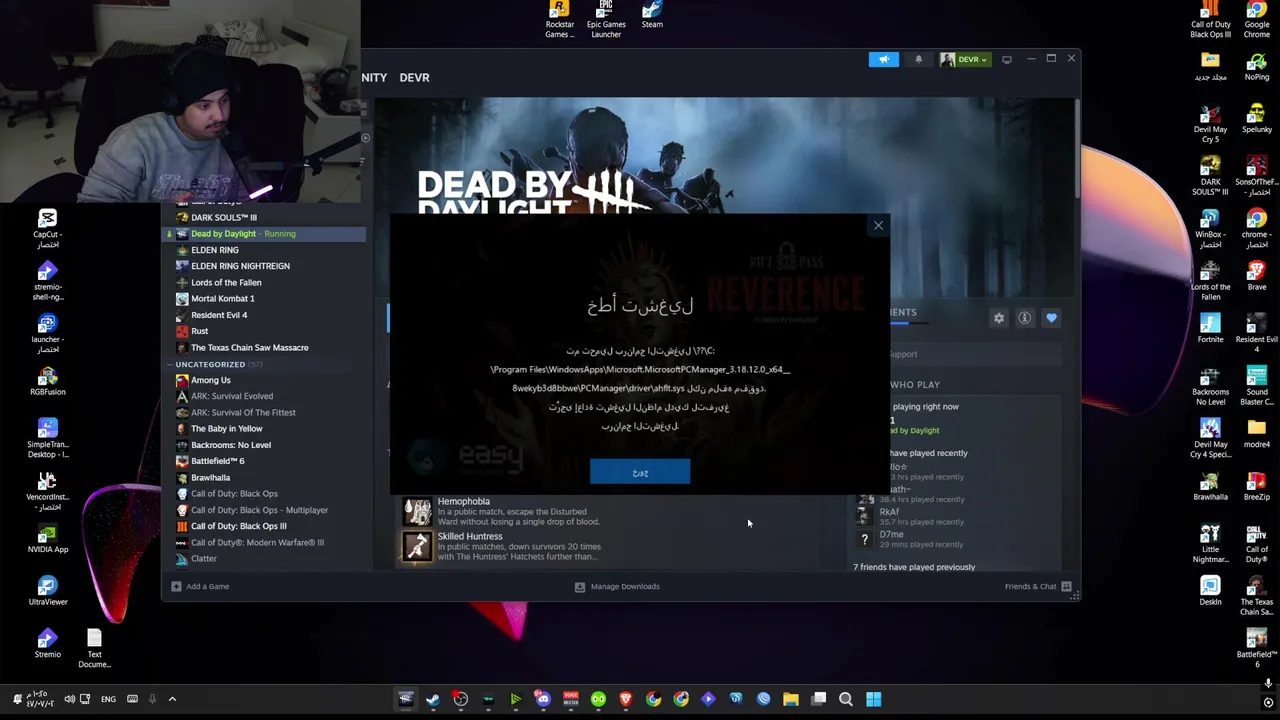1280x720 pixels.
Task: View 7 friends have played previously
Action: tap(914, 567)
